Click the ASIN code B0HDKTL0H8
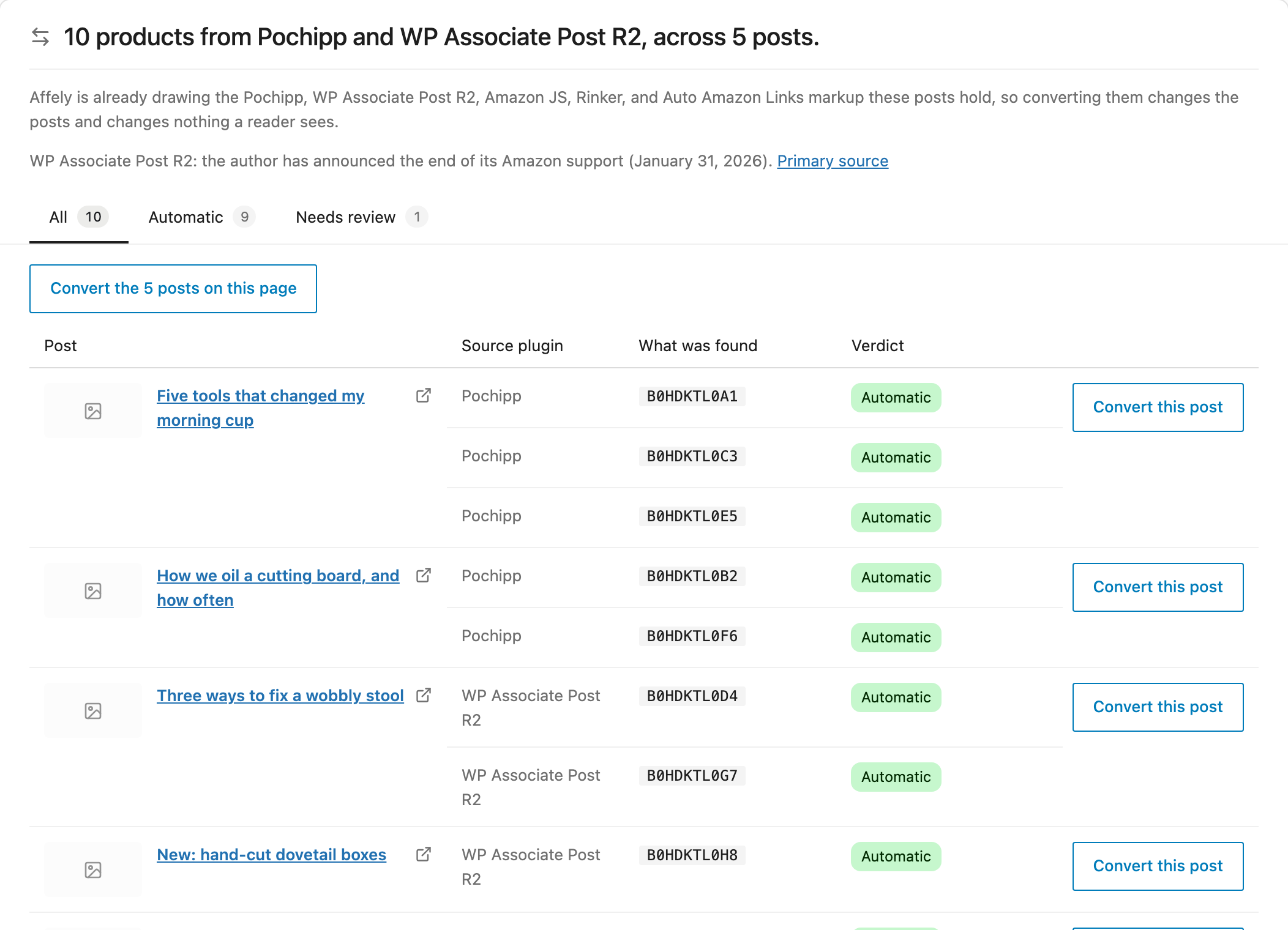 point(692,855)
